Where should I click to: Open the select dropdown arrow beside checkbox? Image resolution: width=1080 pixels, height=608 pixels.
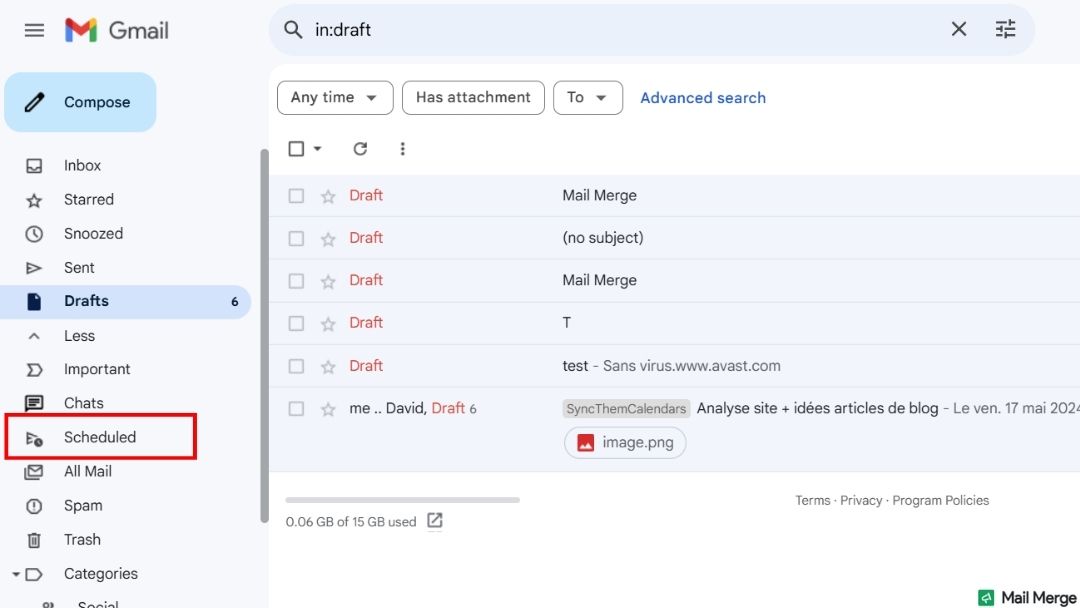pyautogui.click(x=318, y=149)
